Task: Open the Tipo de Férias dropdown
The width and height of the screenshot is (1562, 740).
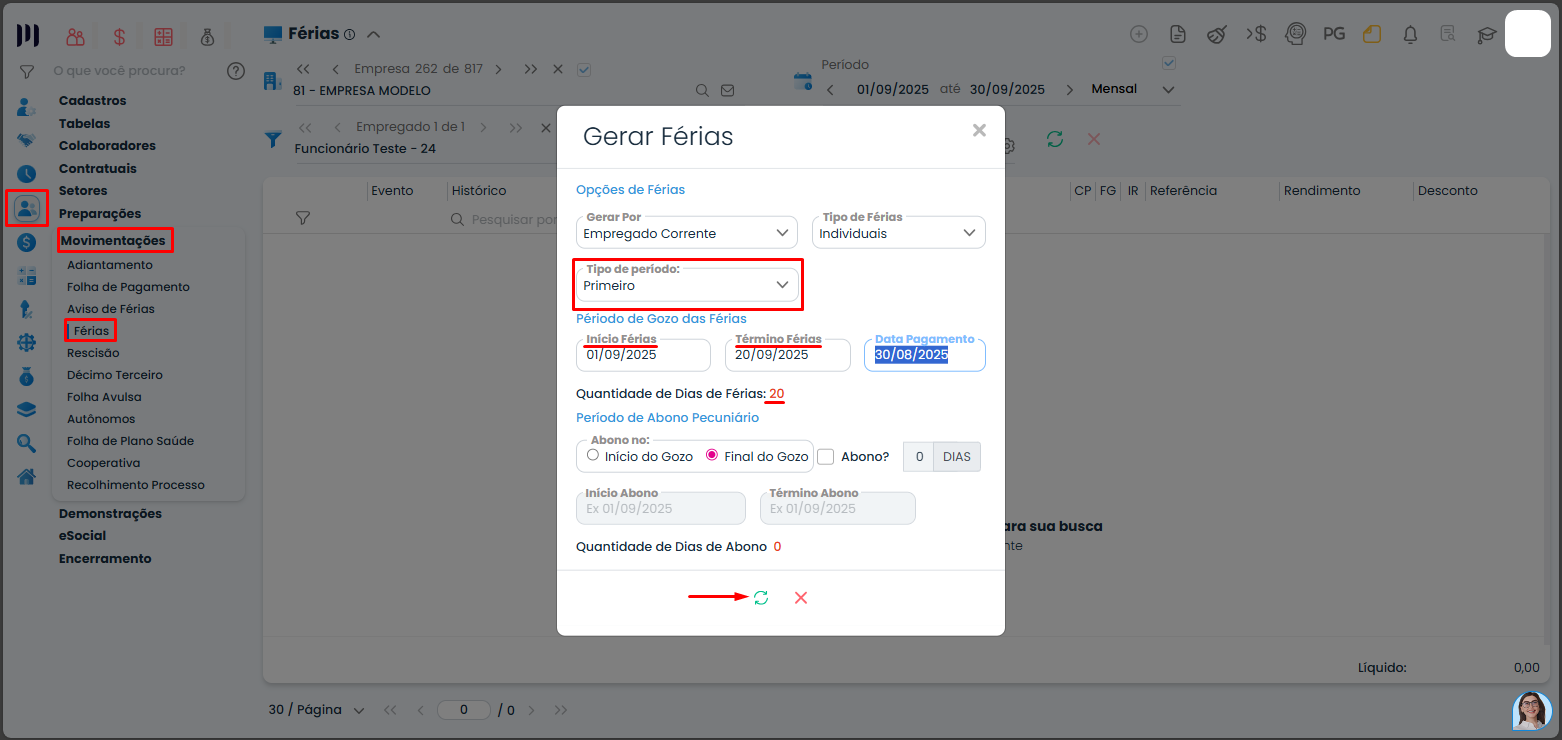Action: (x=899, y=232)
